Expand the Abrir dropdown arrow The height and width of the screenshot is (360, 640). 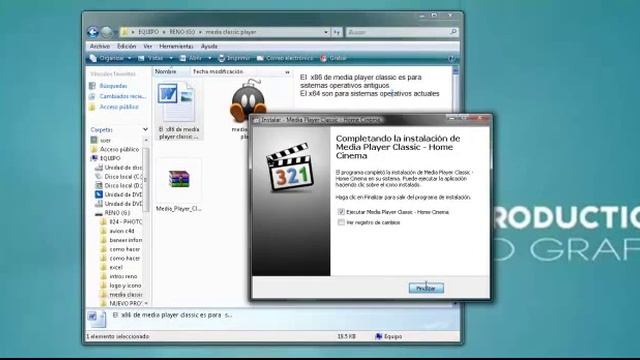click(210, 58)
